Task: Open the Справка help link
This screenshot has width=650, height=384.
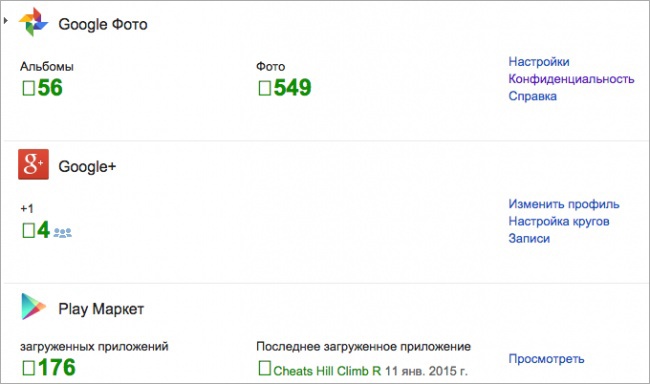Action: coord(533,96)
